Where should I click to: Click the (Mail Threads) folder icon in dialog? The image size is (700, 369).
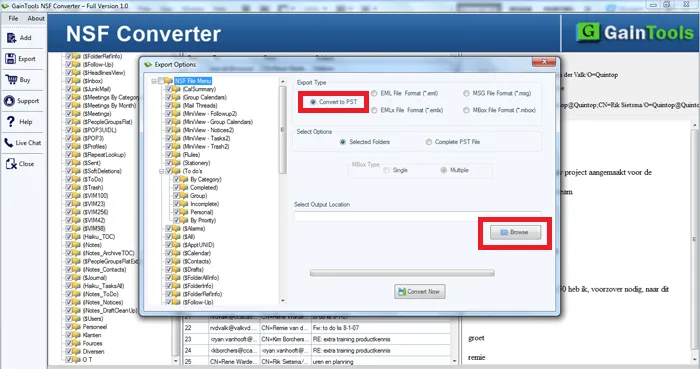click(177, 105)
